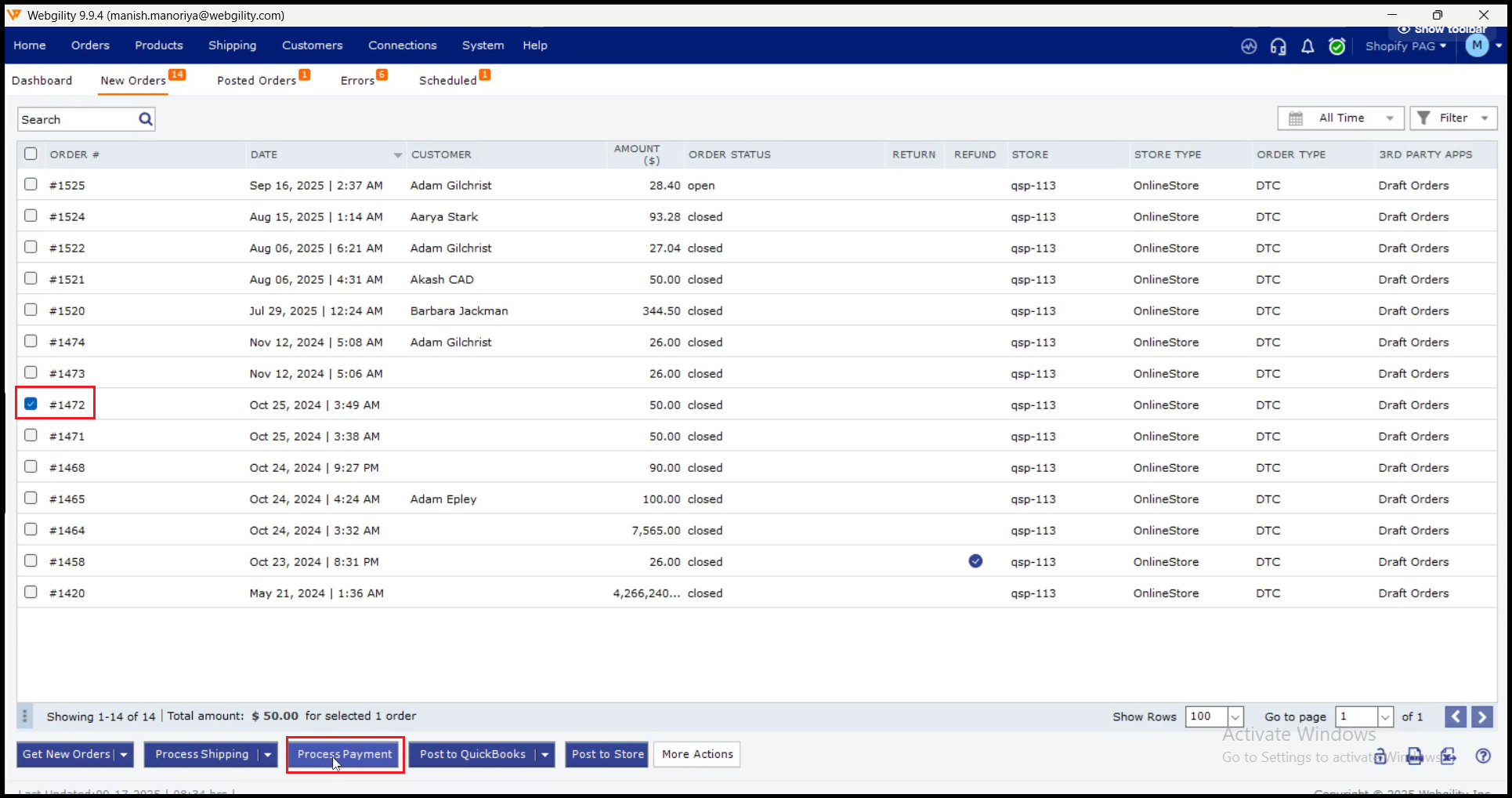
Task: Uncheck the checkbox for order #1472
Action: click(31, 404)
